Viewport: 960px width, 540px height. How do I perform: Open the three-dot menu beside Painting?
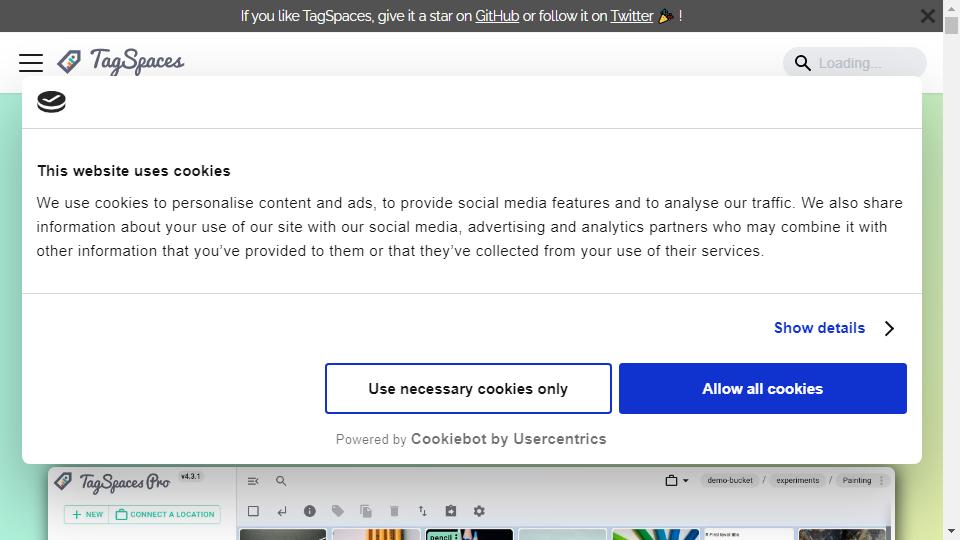(882, 481)
